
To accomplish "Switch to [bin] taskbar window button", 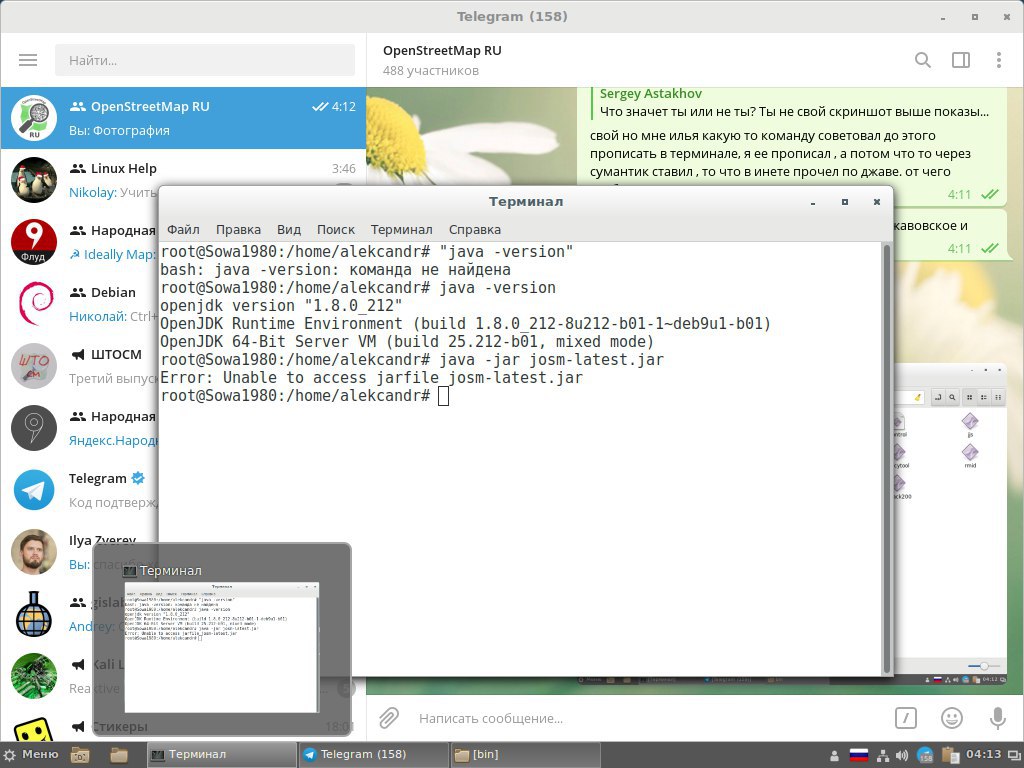I will click(x=525, y=754).
